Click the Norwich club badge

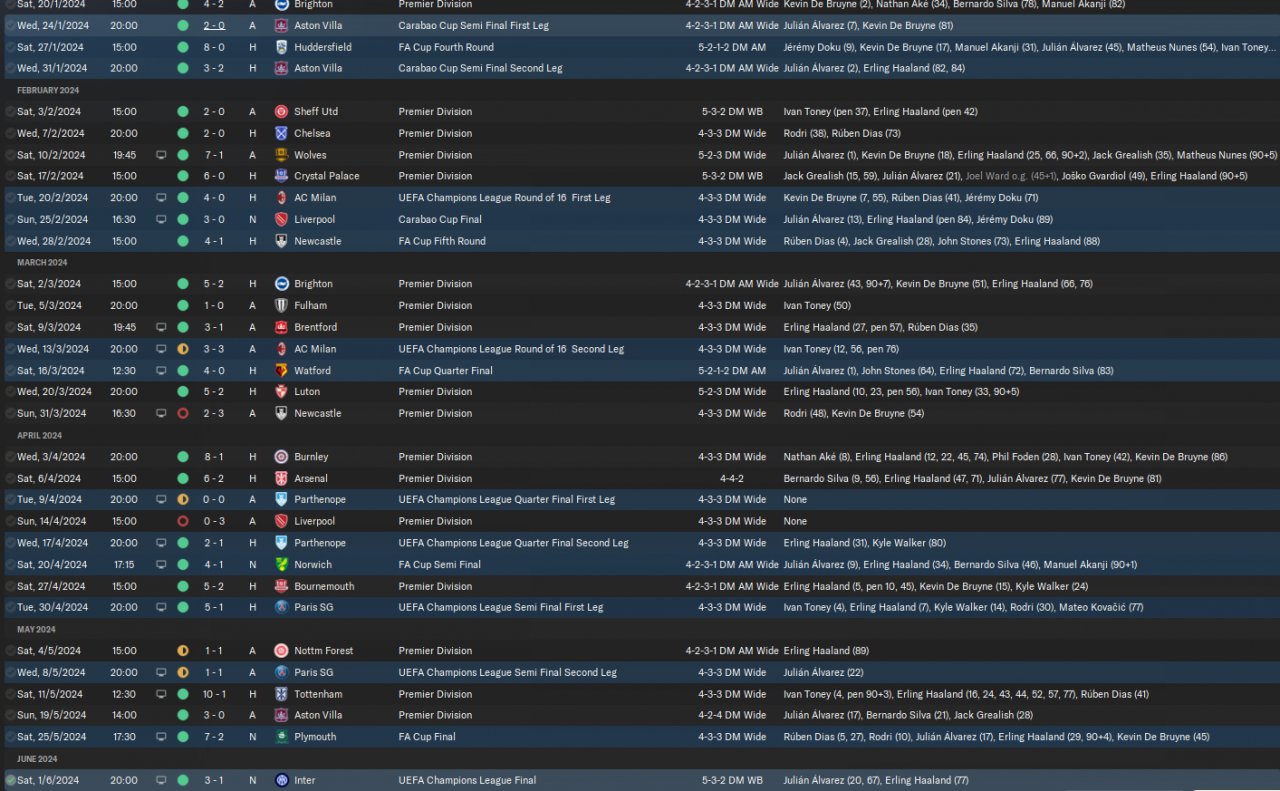pos(282,565)
